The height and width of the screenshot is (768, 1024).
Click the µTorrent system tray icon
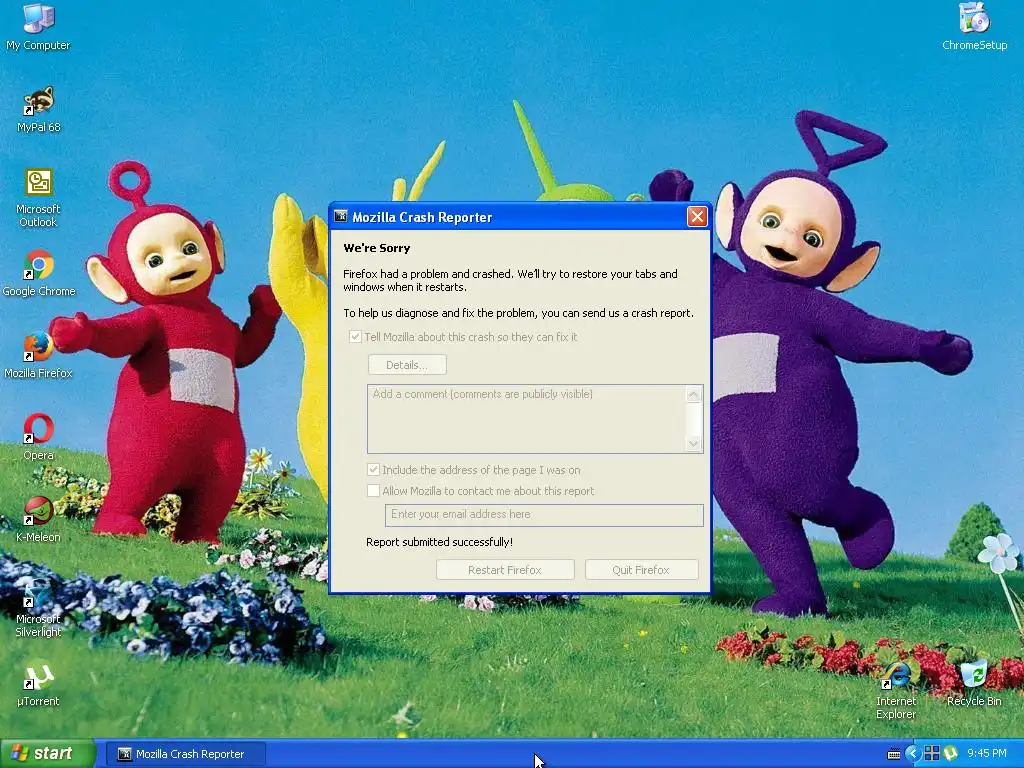[x=950, y=753]
